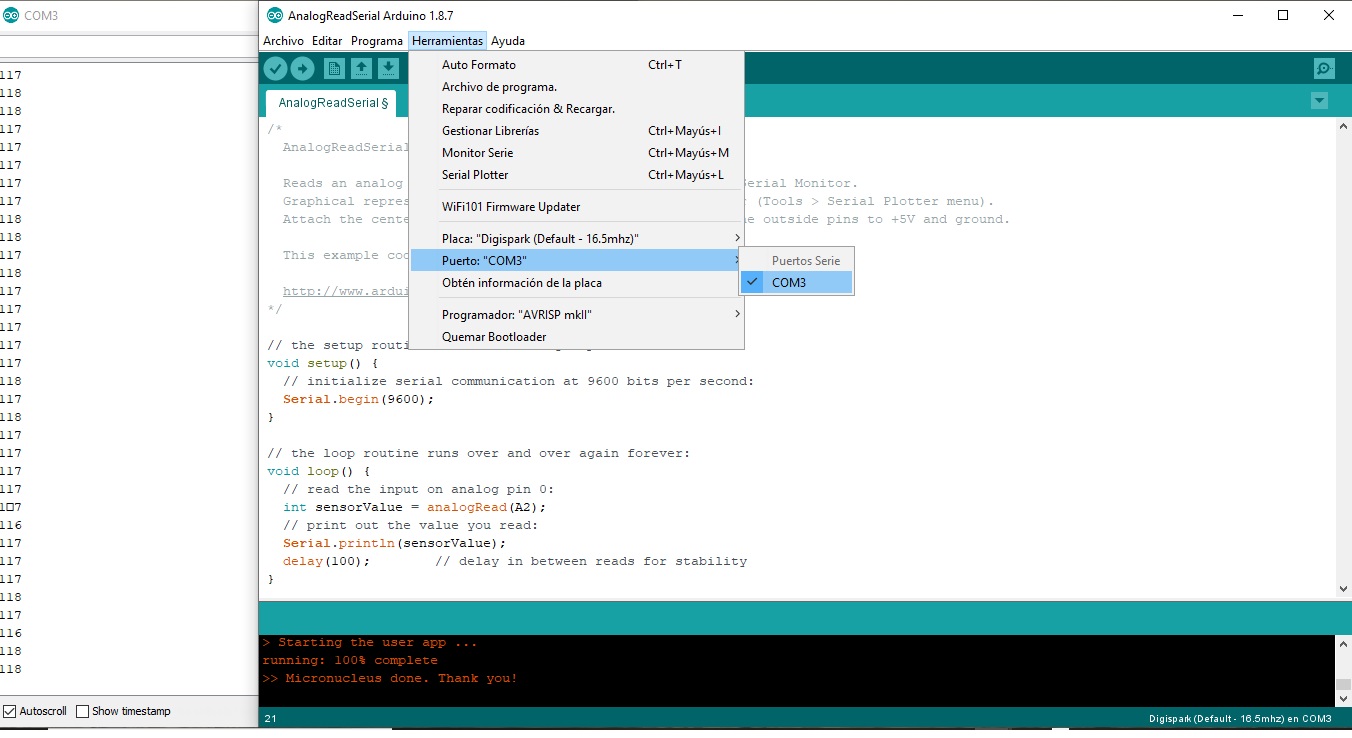Click the Save sketch down-arrow icon

(389, 68)
